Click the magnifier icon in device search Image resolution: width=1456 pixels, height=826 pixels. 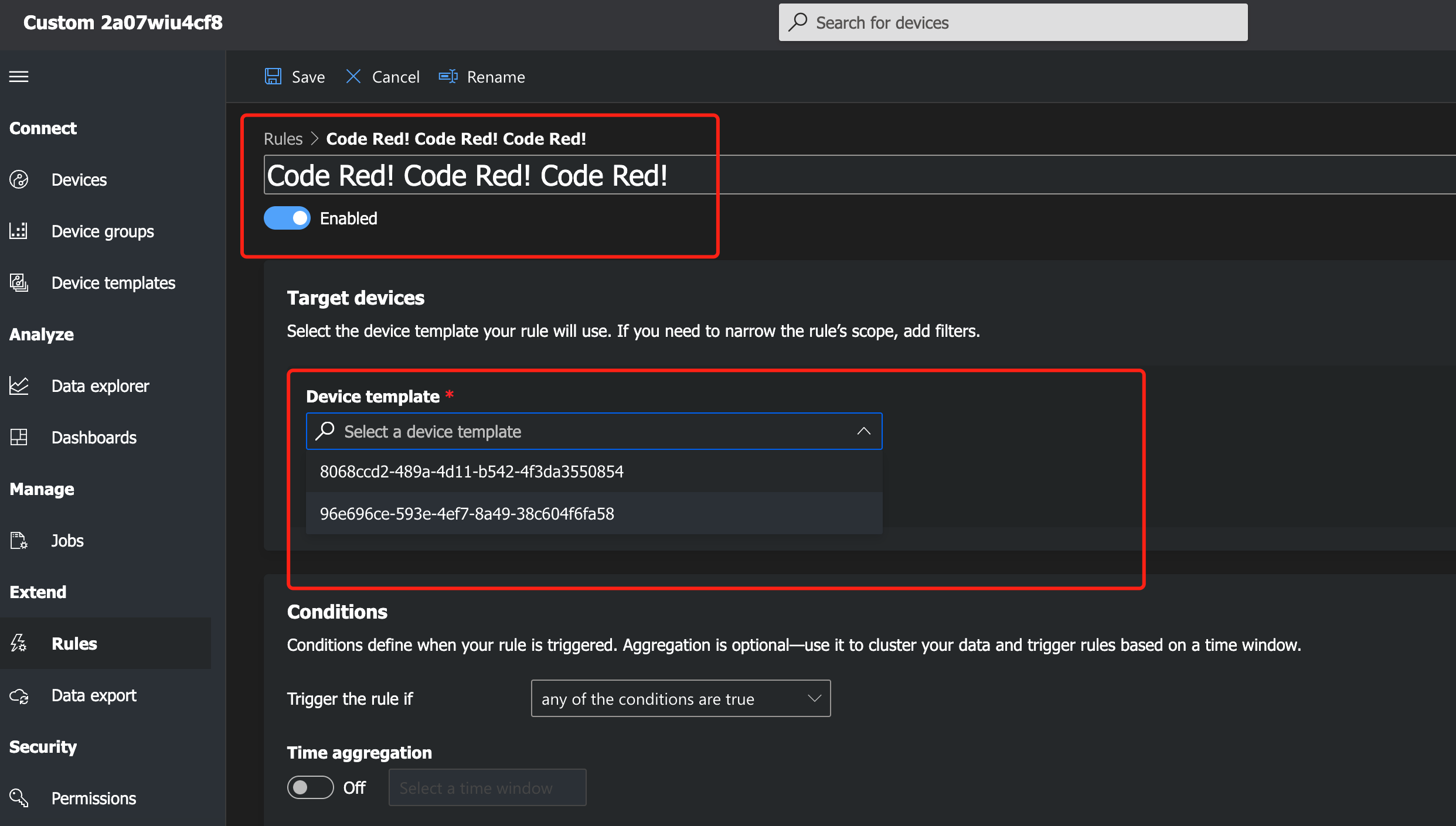coord(798,22)
